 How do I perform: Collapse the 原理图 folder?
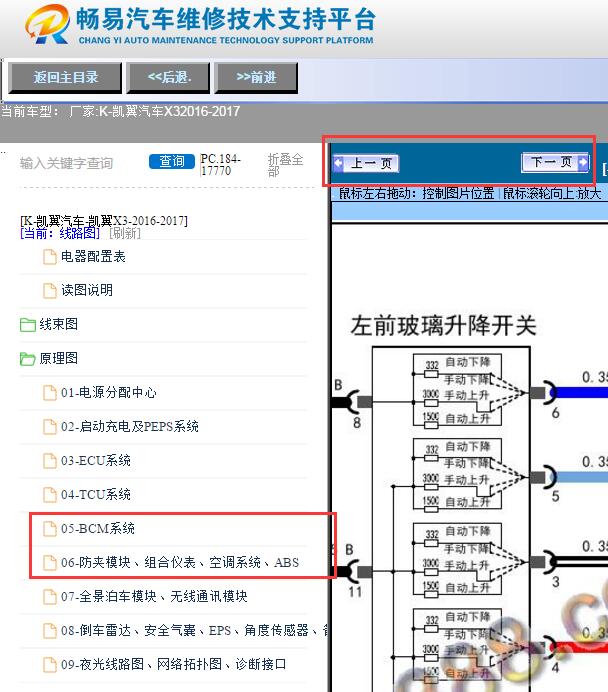point(59,358)
